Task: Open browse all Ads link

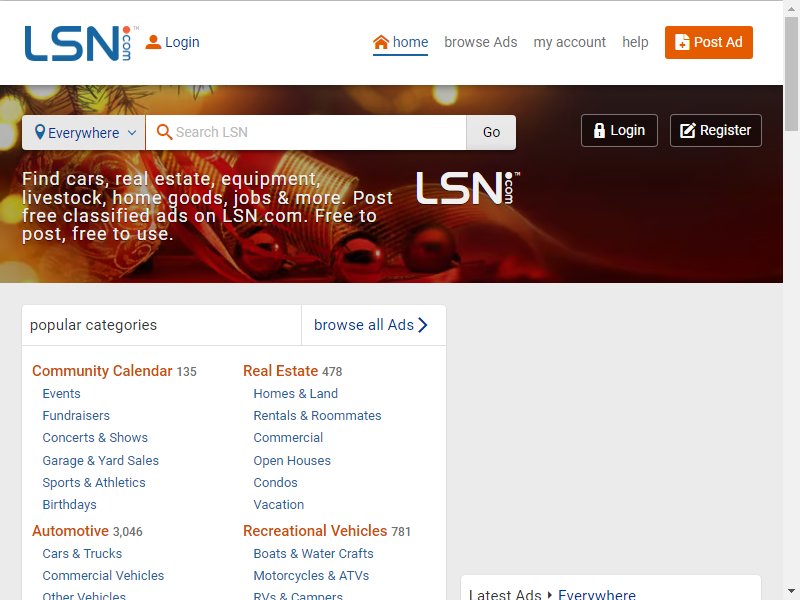Action: [371, 325]
